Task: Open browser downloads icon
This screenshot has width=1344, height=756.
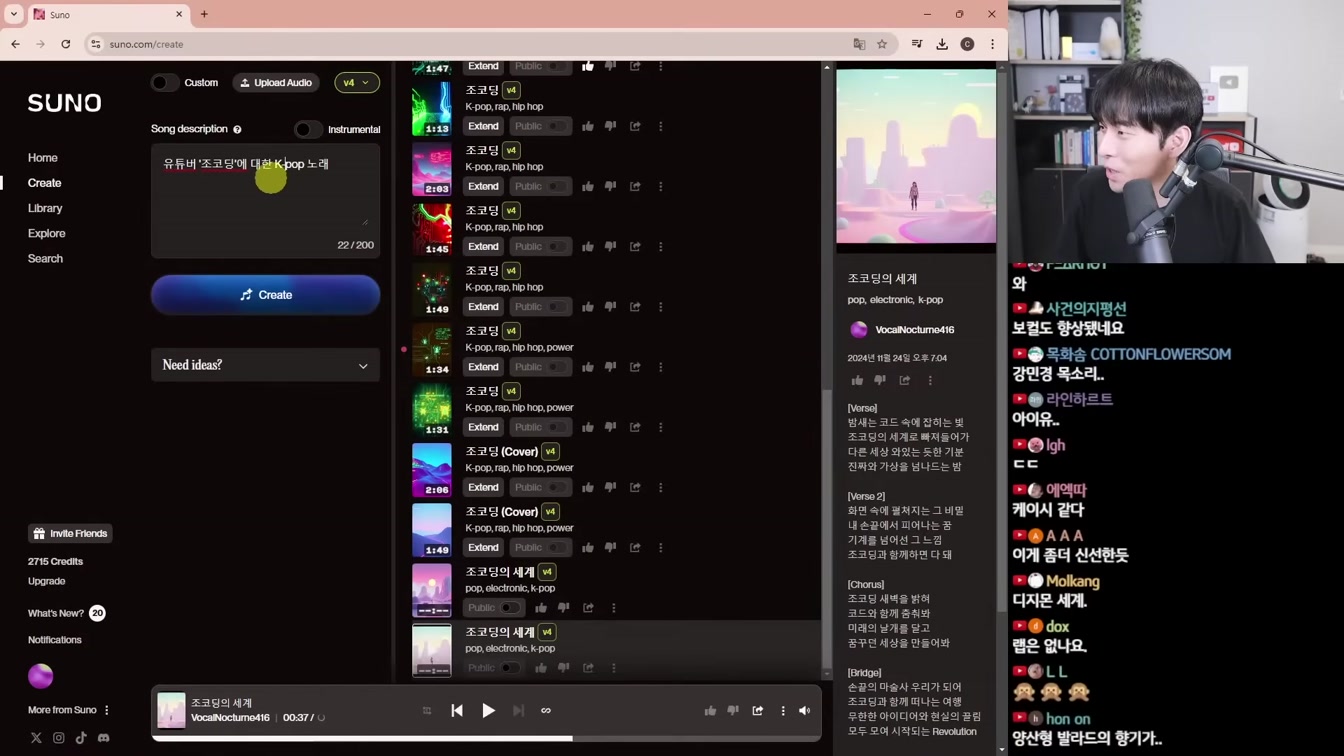Action: pyautogui.click(x=942, y=44)
